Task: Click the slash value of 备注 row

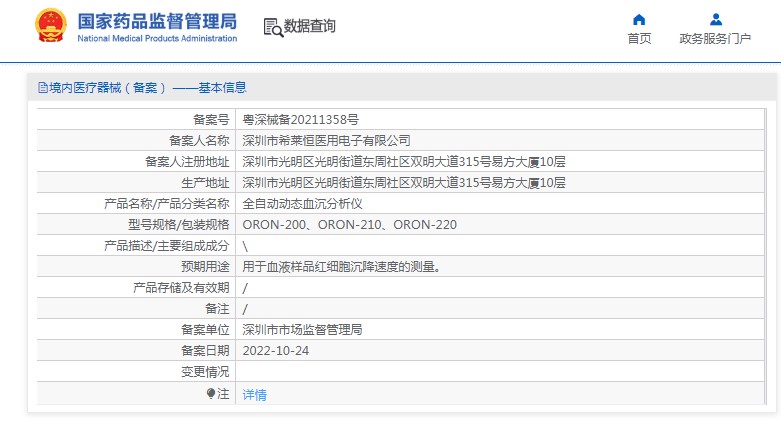Action: pyautogui.click(x=245, y=309)
